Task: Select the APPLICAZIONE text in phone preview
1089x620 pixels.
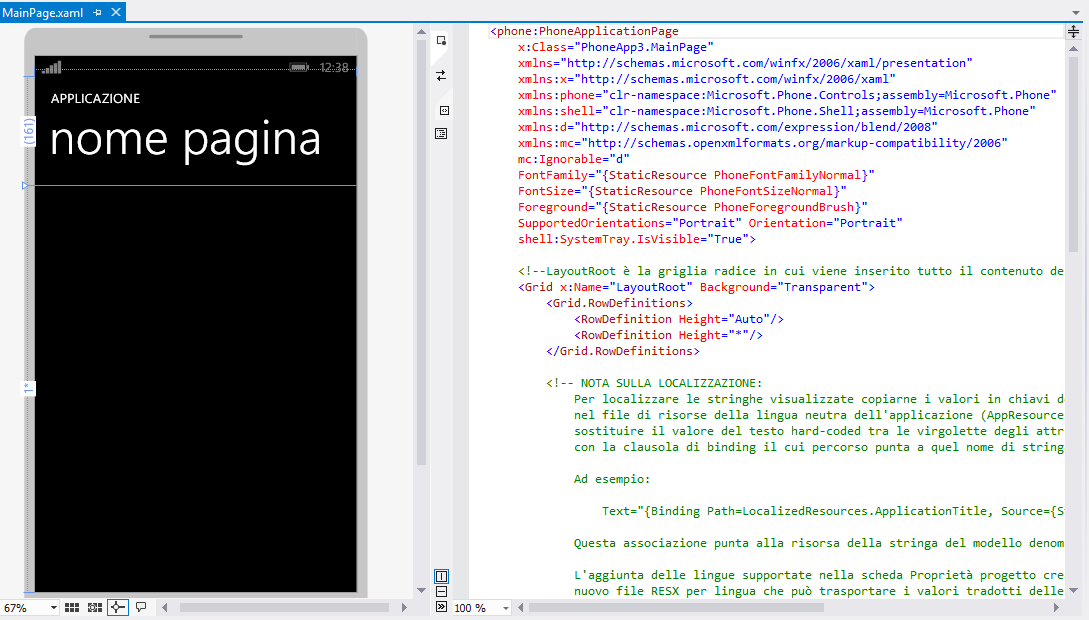Action: [x=95, y=99]
